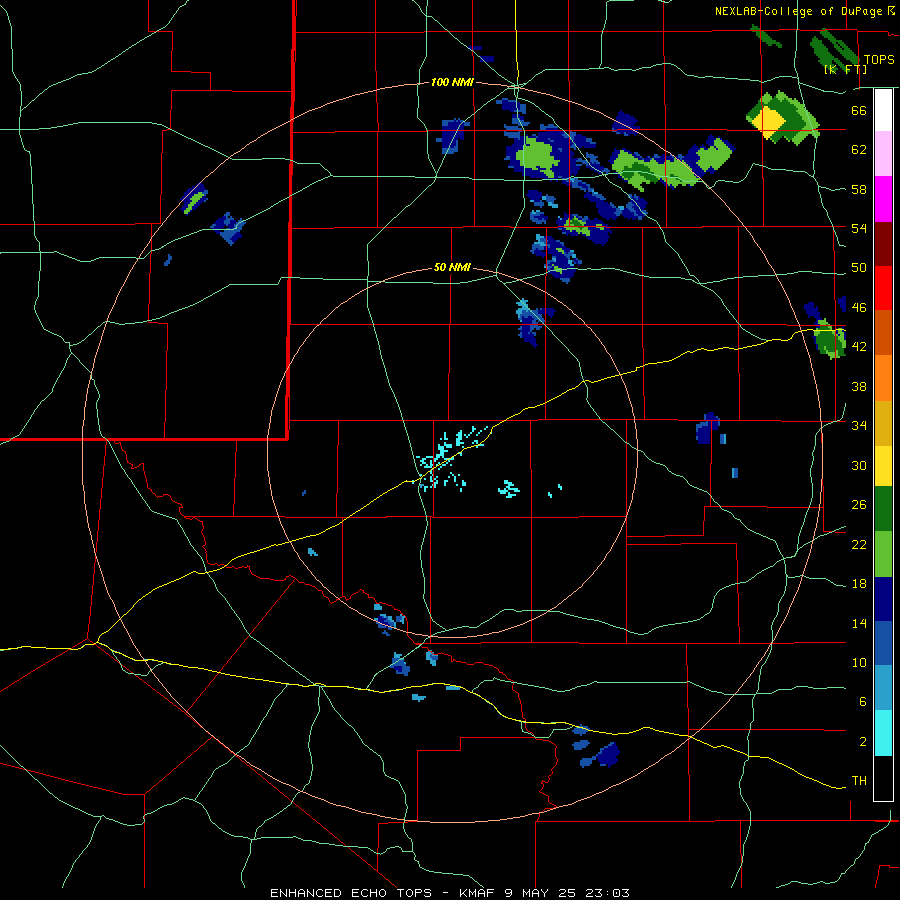Click the "38" label on the legend

click(859, 387)
